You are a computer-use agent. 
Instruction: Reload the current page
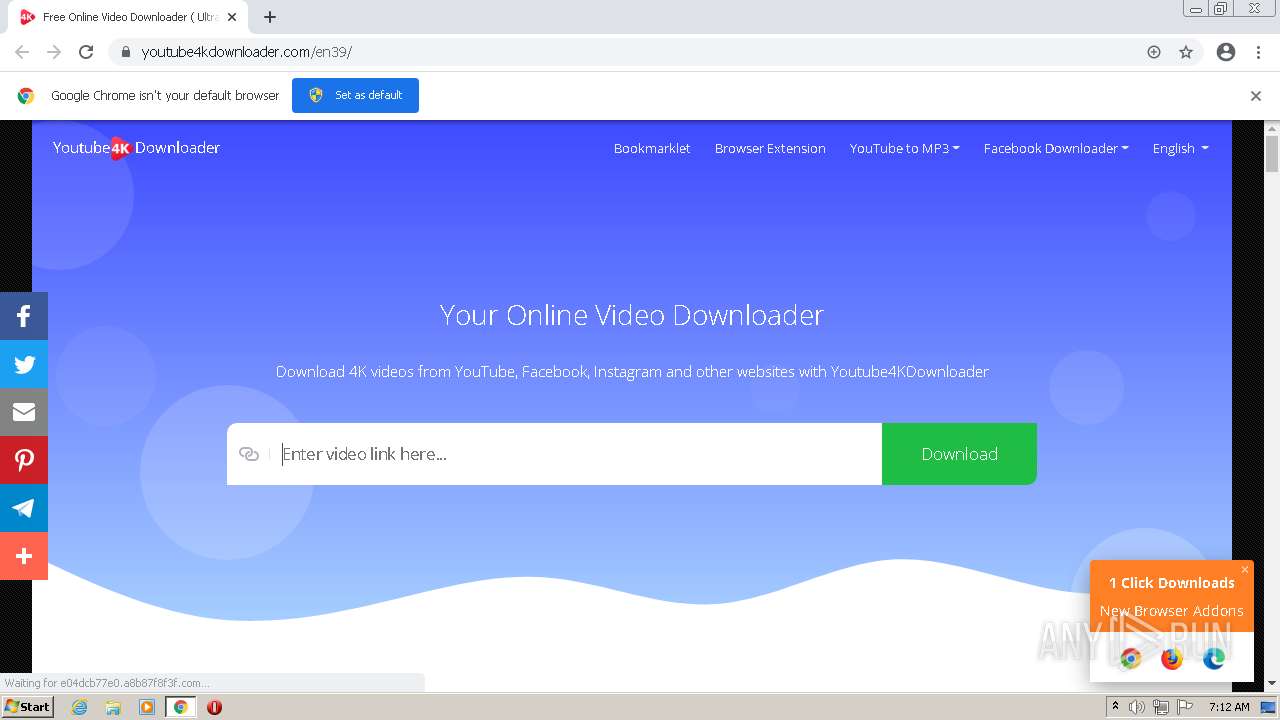[86, 52]
